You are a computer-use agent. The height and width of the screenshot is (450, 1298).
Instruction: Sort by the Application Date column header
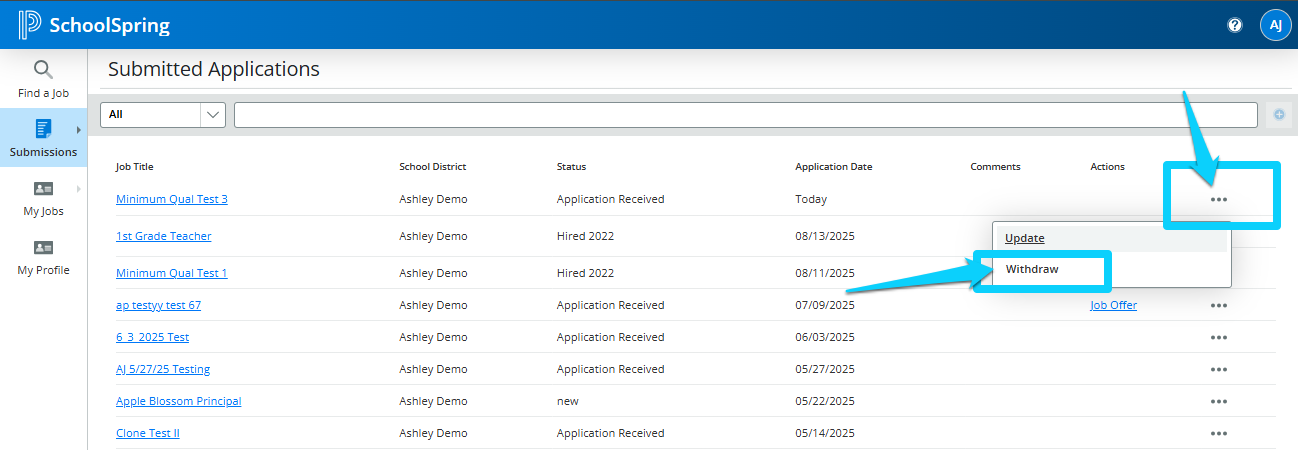tap(833, 167)
